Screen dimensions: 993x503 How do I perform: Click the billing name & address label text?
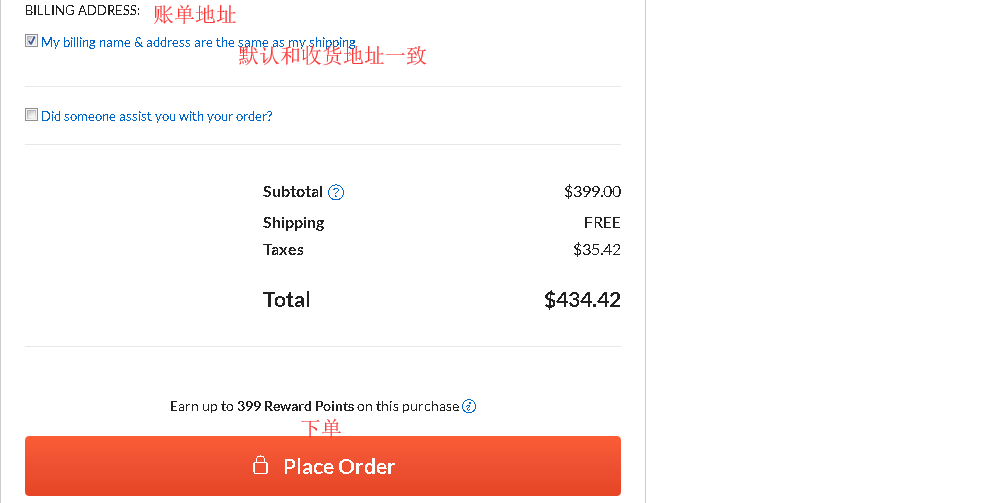point(198,43)
